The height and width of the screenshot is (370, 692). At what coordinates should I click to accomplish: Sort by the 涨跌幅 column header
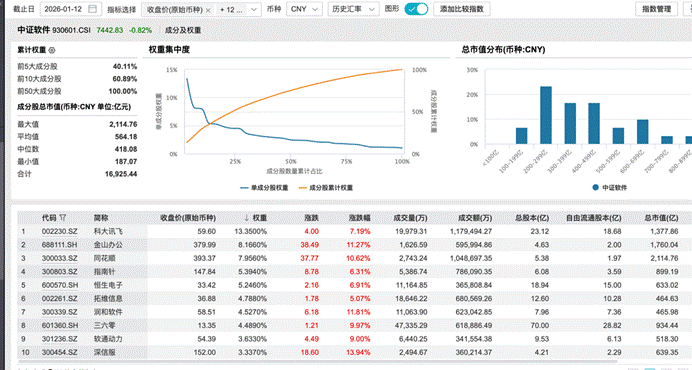[359, 218]
